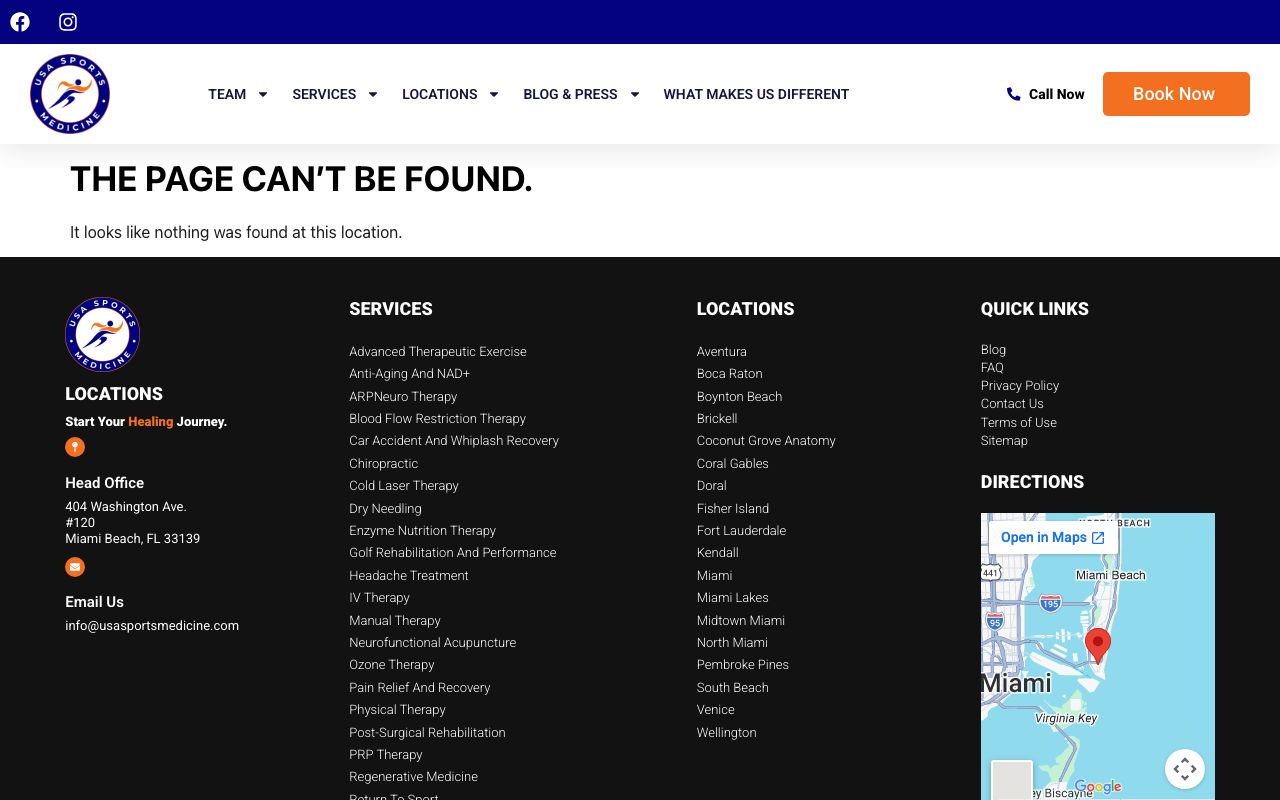1280x800 pixels.
Task: Go to Fort Lauderdale location page
Action: (x=741, y=530)
